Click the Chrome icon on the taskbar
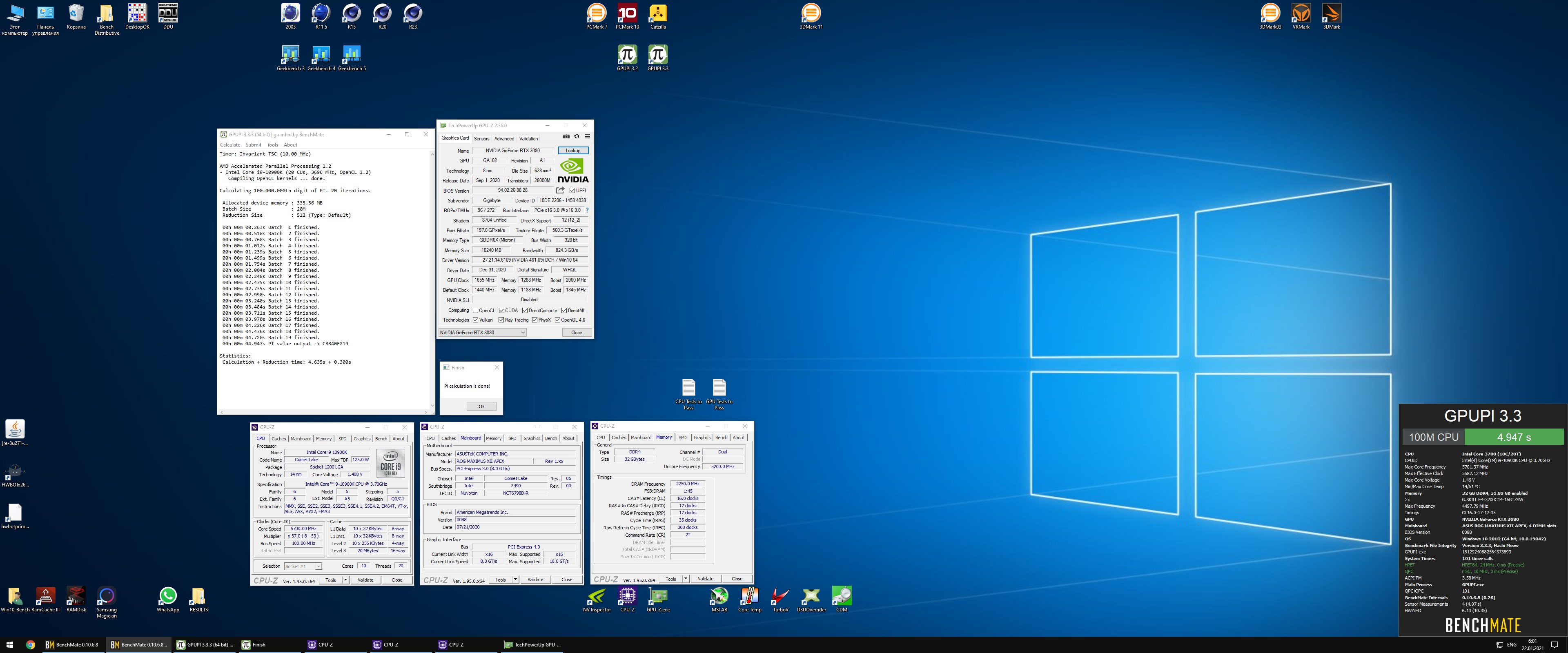 (x=31, y=644)
